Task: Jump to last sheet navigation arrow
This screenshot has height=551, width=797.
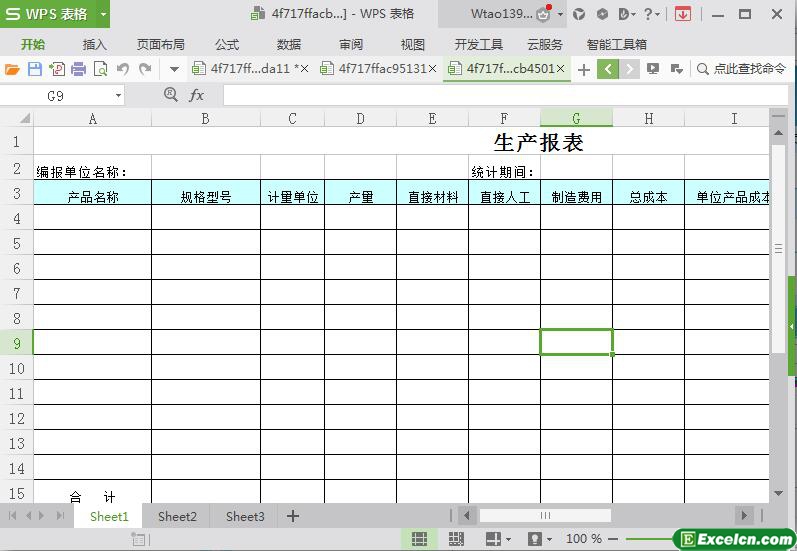Action: 60,516
